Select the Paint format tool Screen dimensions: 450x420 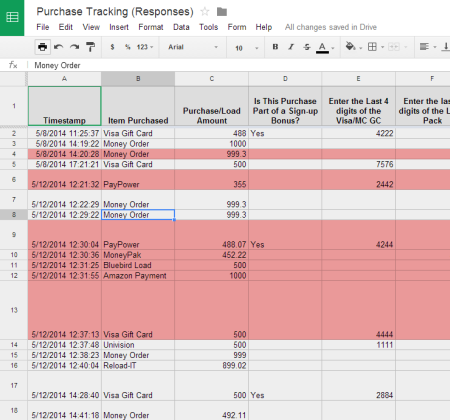(x=90, y=47)
